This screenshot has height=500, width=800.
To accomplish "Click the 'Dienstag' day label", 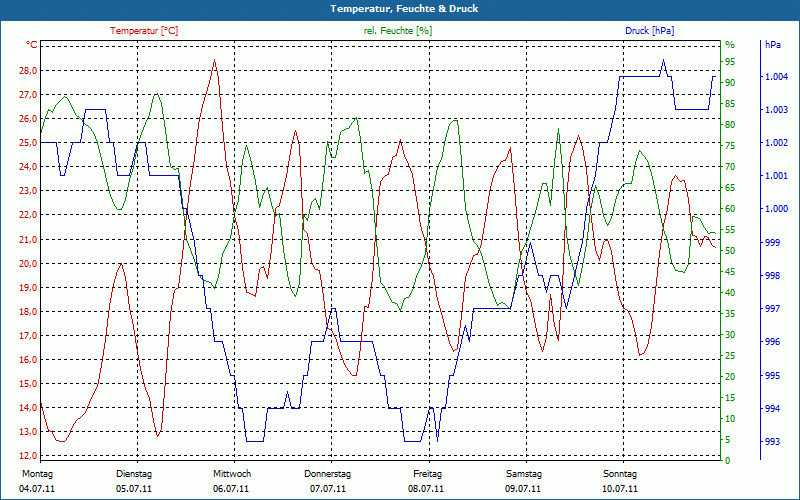I will pyautogui.click(x=134, y=474).
